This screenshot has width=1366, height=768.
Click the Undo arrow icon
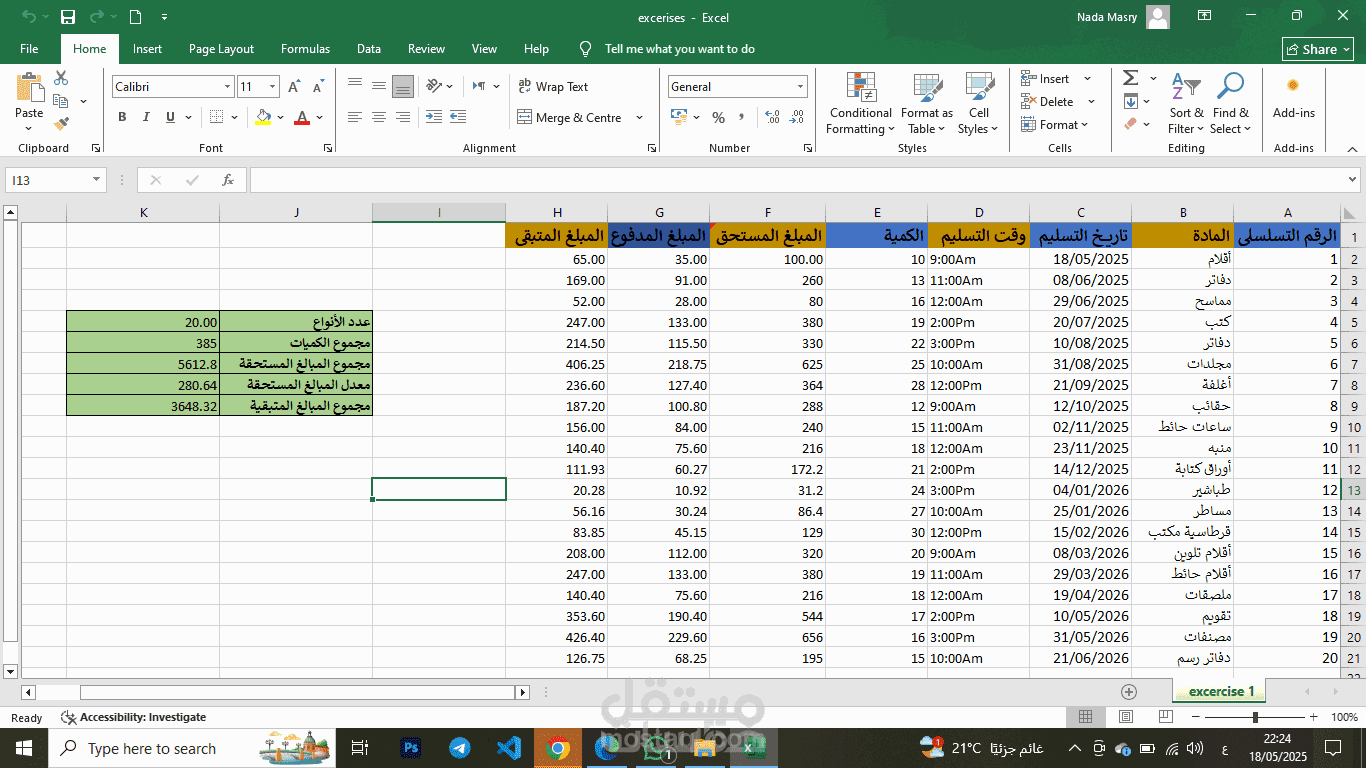pos(29,17)
